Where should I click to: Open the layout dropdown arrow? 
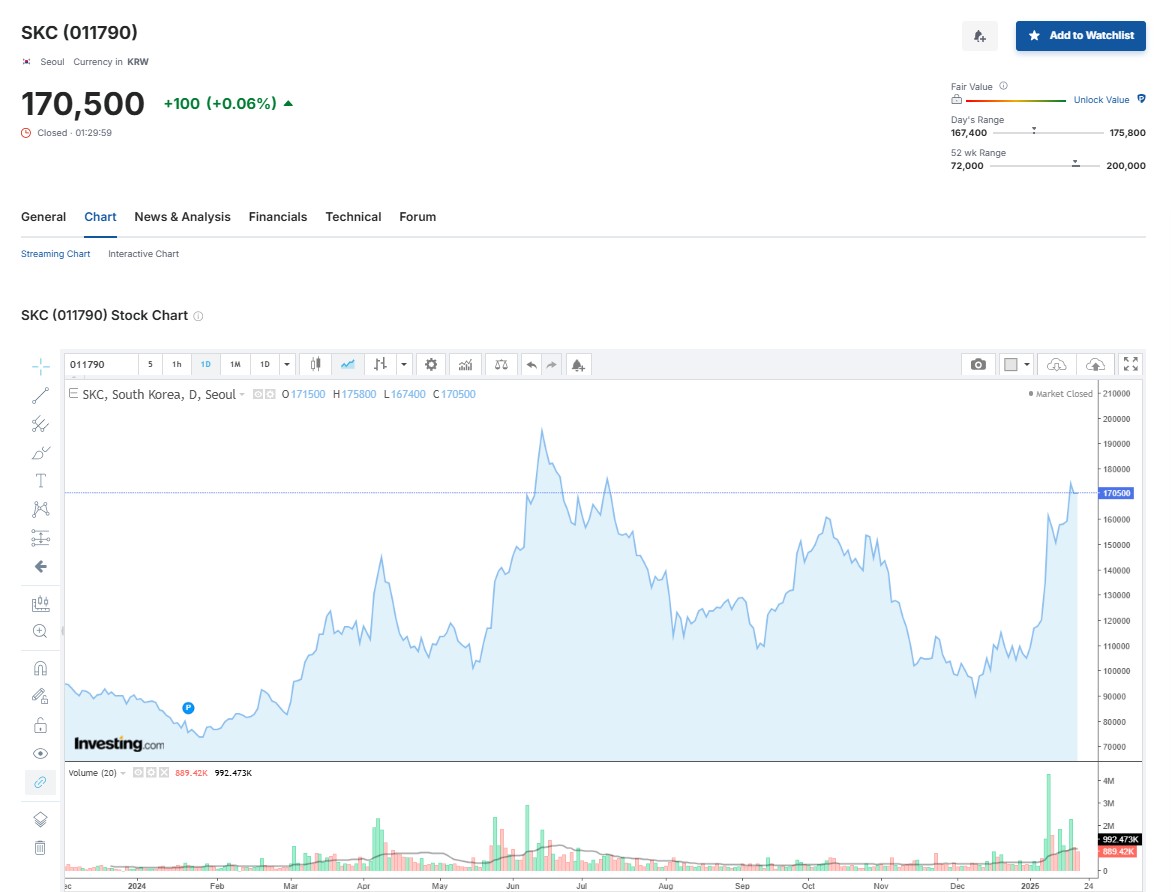[1027, 365]
